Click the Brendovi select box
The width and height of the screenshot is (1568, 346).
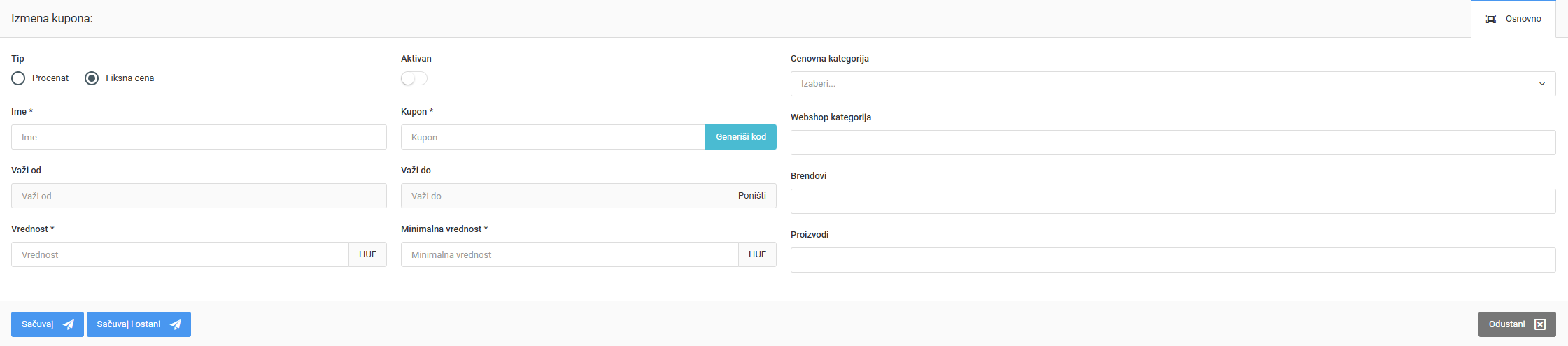coord(1173,201)
